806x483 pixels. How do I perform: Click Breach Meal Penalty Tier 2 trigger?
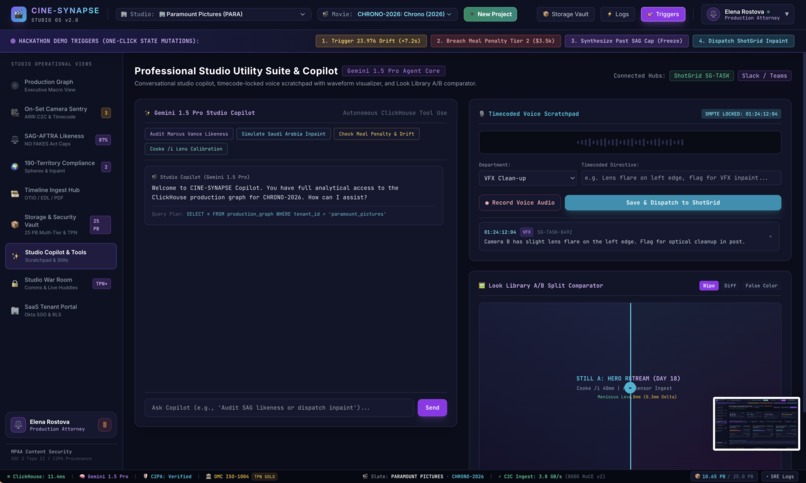click(x=496, y=41)
